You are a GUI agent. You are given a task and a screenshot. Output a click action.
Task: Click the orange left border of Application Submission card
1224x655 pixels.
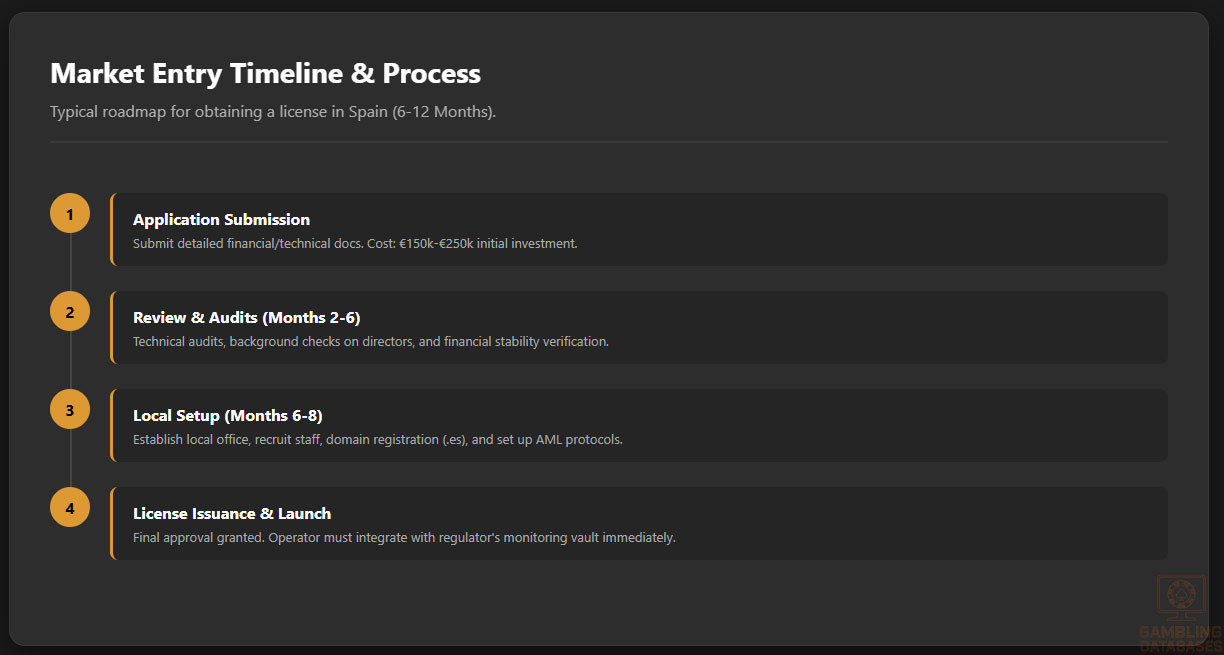[112, 230]
